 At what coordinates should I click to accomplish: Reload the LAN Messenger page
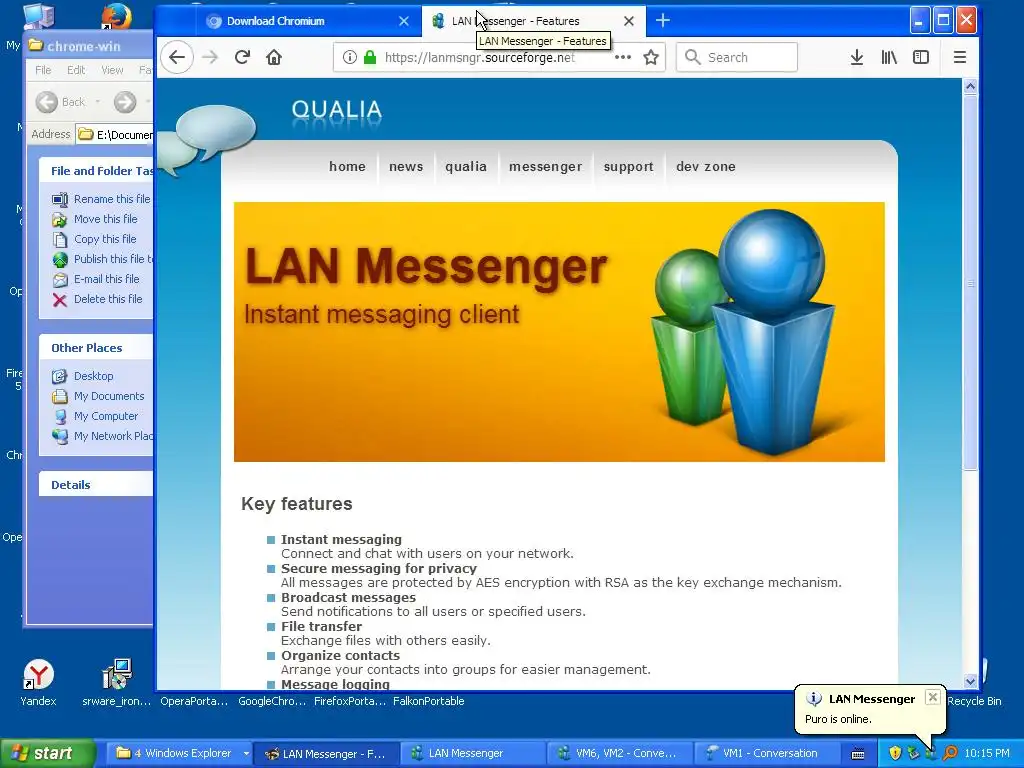242,57
